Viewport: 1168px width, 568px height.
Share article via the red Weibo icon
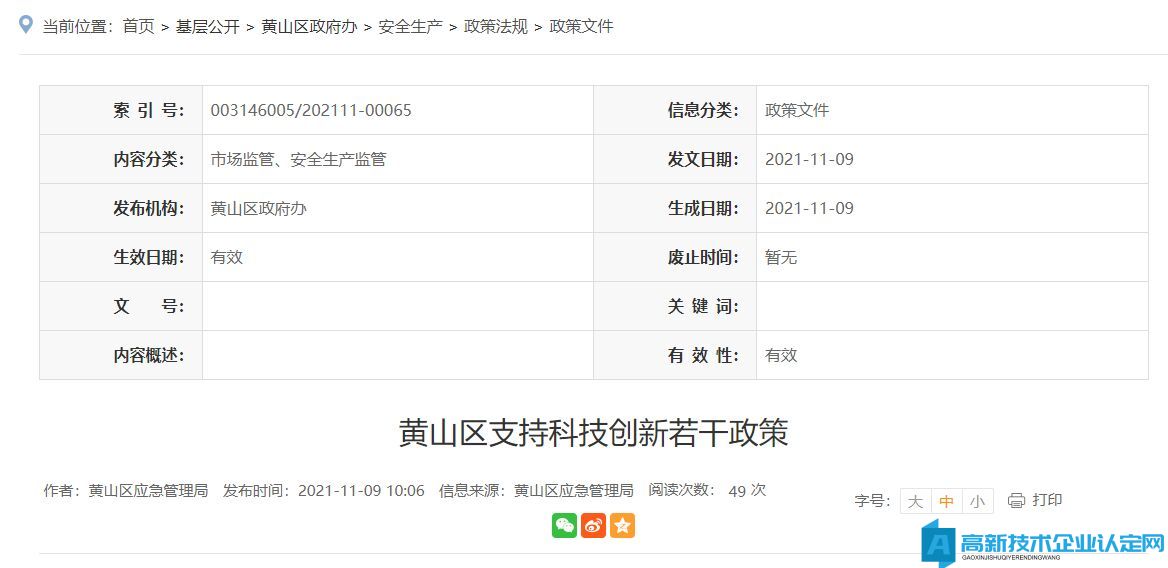(593, 525)
